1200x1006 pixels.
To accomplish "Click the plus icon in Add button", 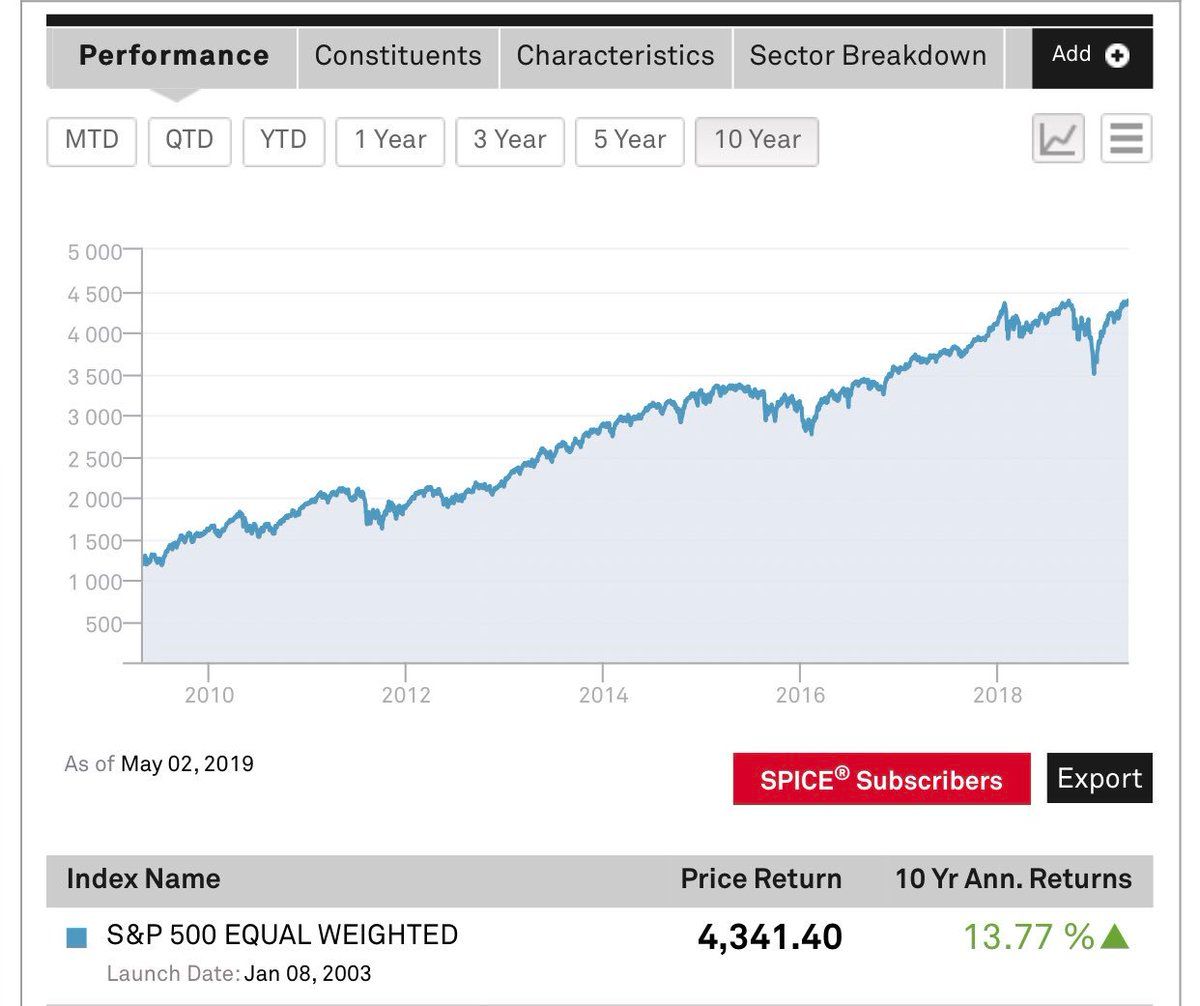I will coord(1117,56).
